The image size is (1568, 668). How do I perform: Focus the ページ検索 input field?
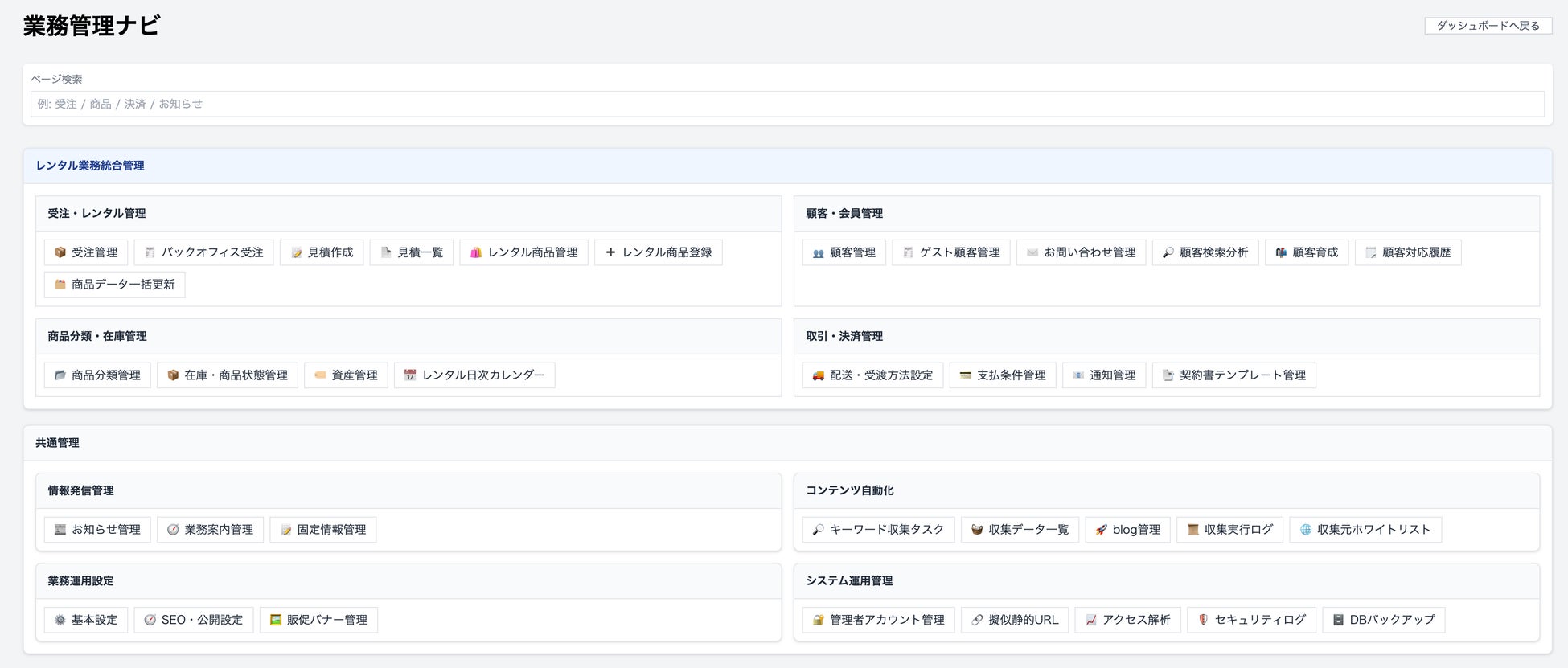click(787, 104)
